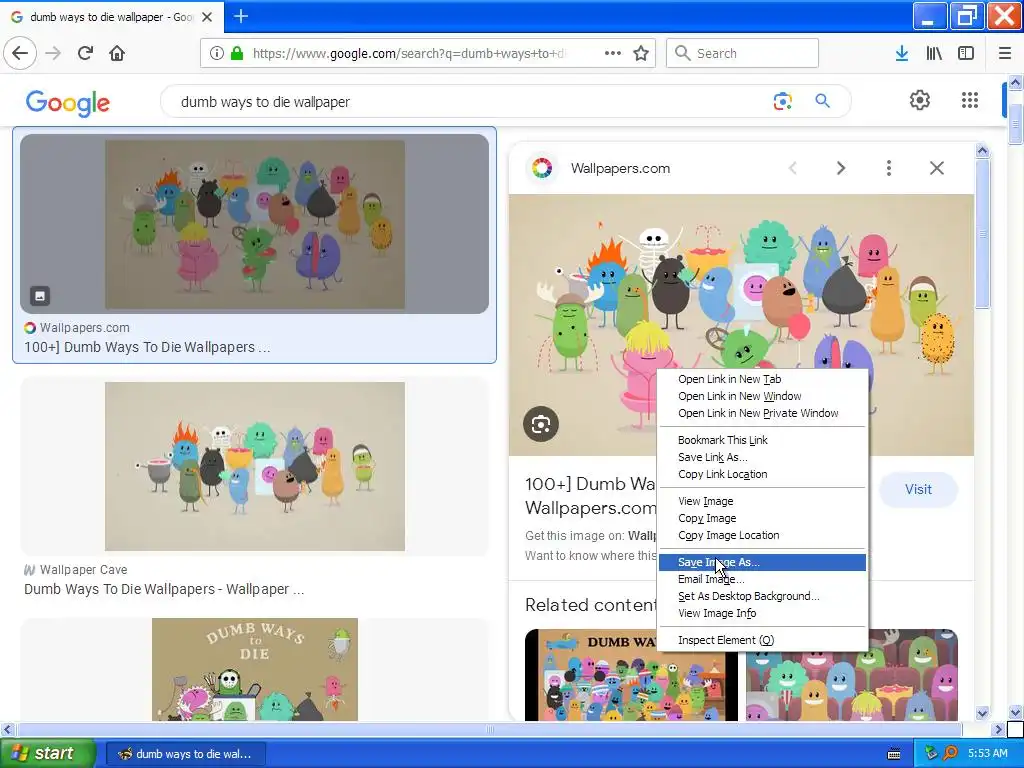Open Wallpaper Cave result thumbnail
Viewport: 1024px width, 768px height.
coord(255,466)
